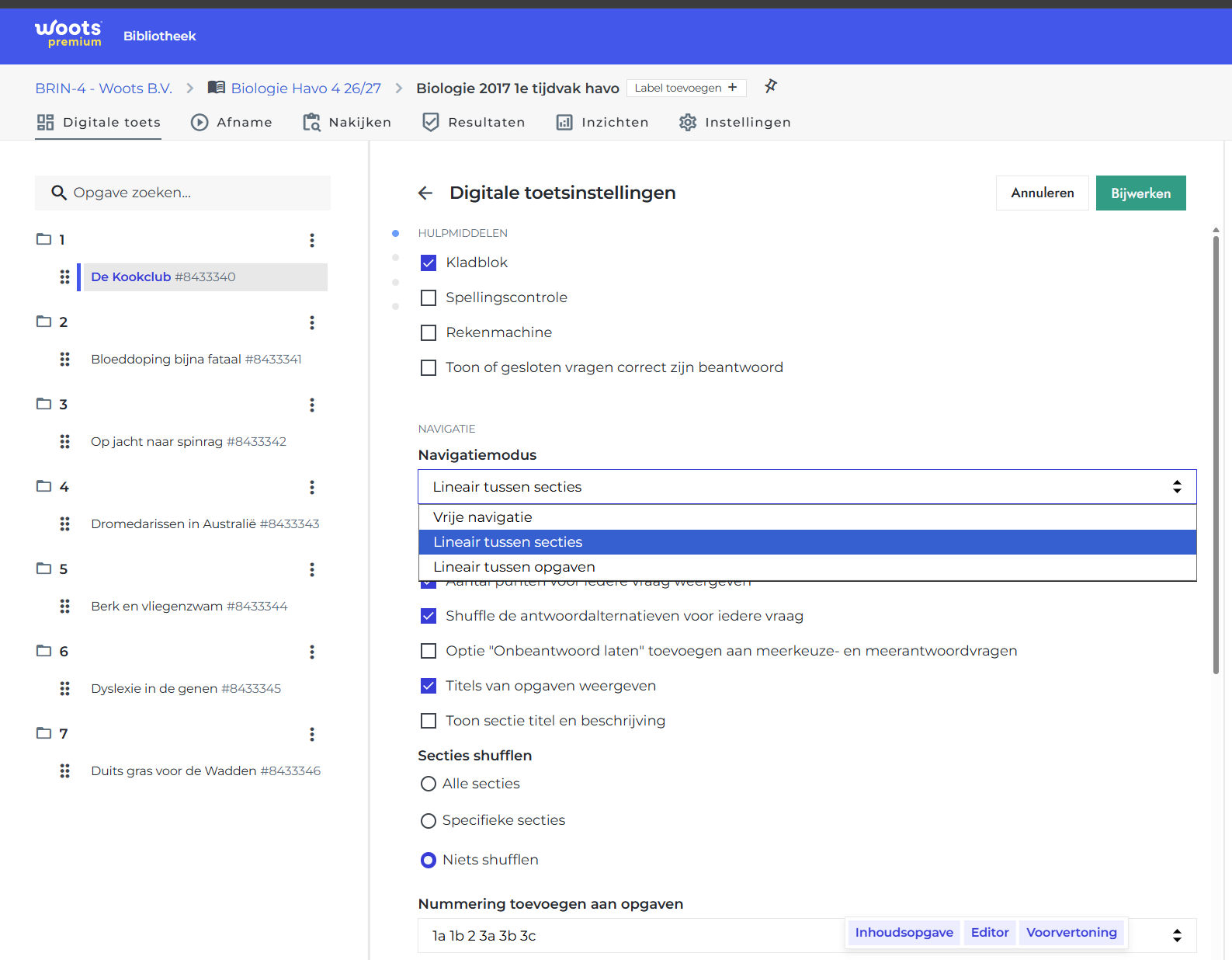Image resolution: width=1232 pixels, height=960 pixels.
Task: Click the folder icon of section 1
Action: [x=43, y=239]
